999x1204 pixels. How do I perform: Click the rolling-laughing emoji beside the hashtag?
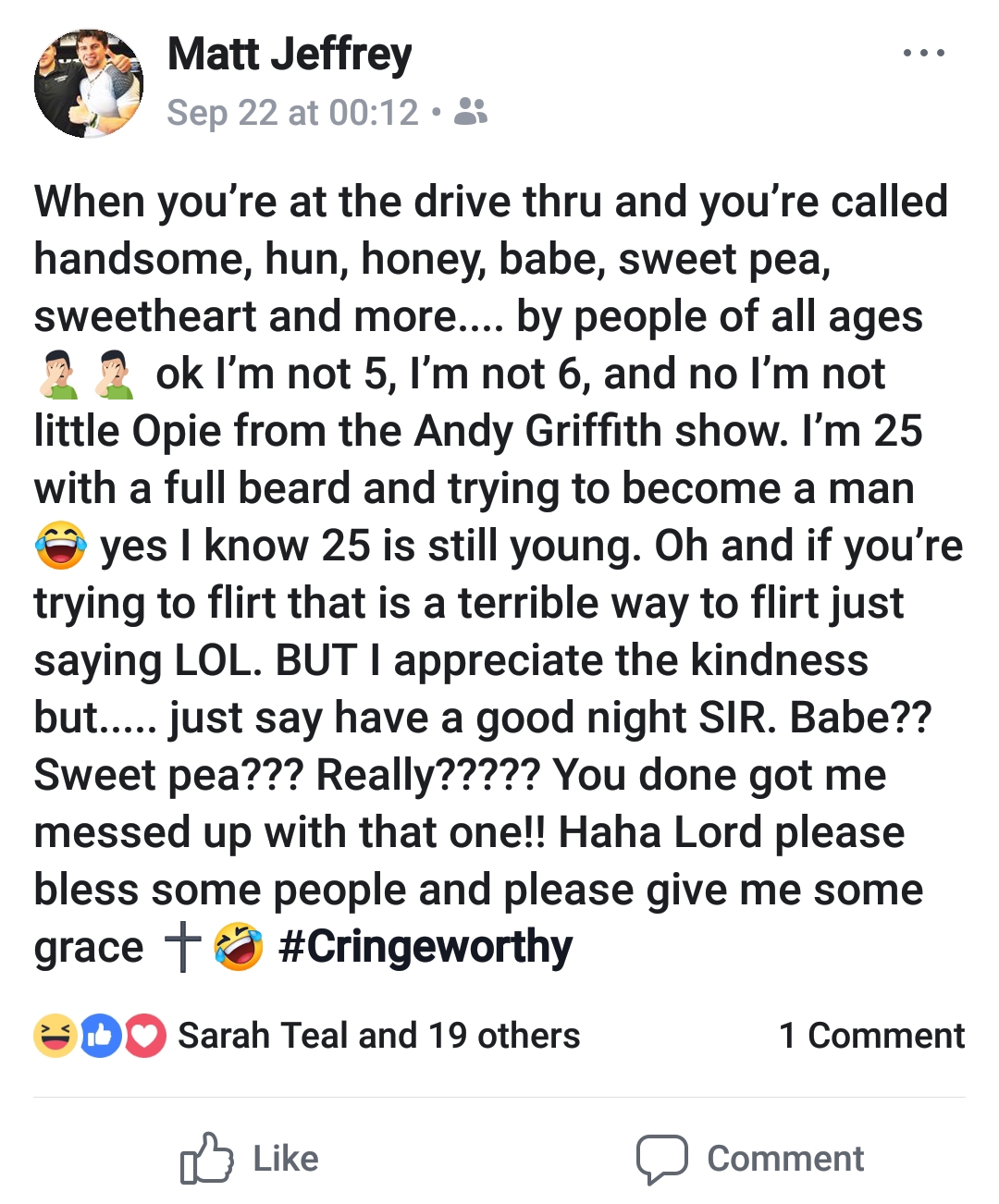click(x=238, y=946)
